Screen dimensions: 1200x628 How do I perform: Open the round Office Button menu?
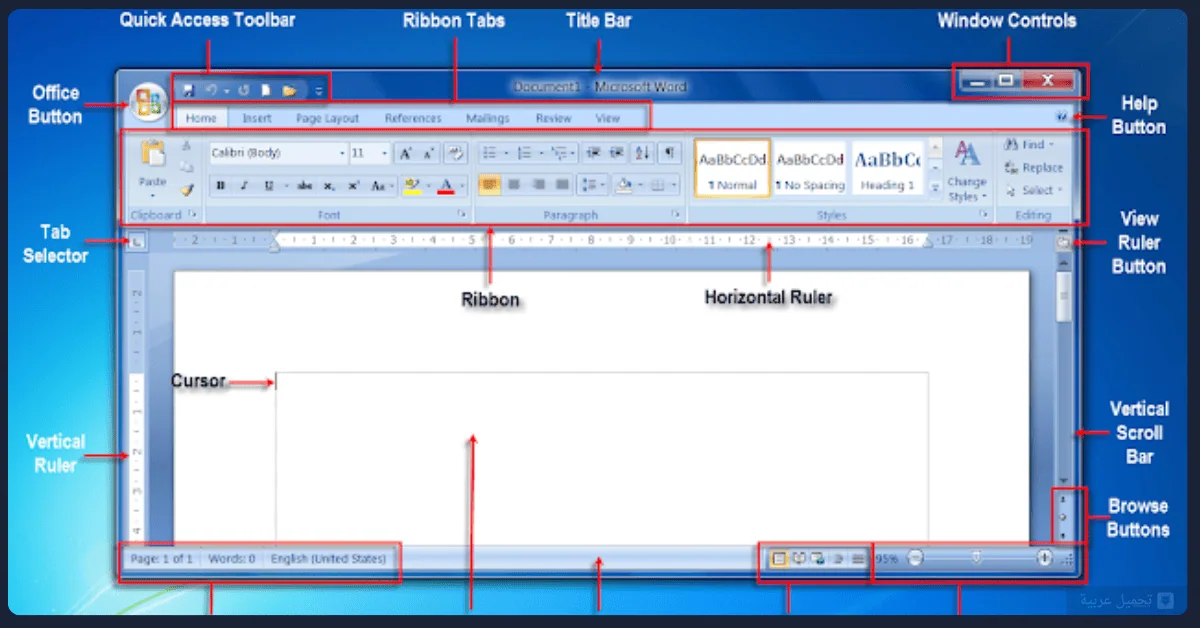(149, 102)
